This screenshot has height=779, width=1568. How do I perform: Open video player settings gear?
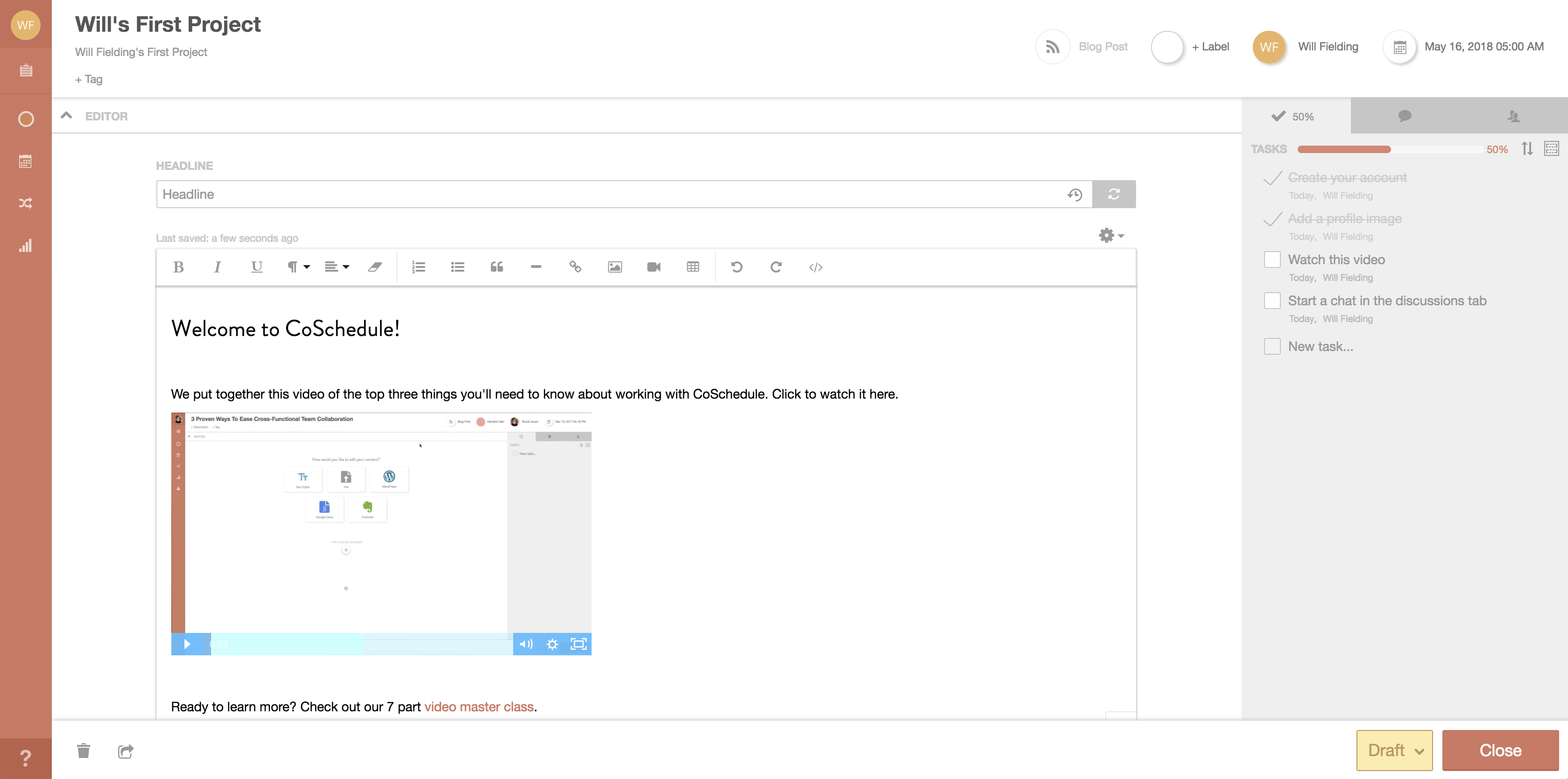click(552, 644)
